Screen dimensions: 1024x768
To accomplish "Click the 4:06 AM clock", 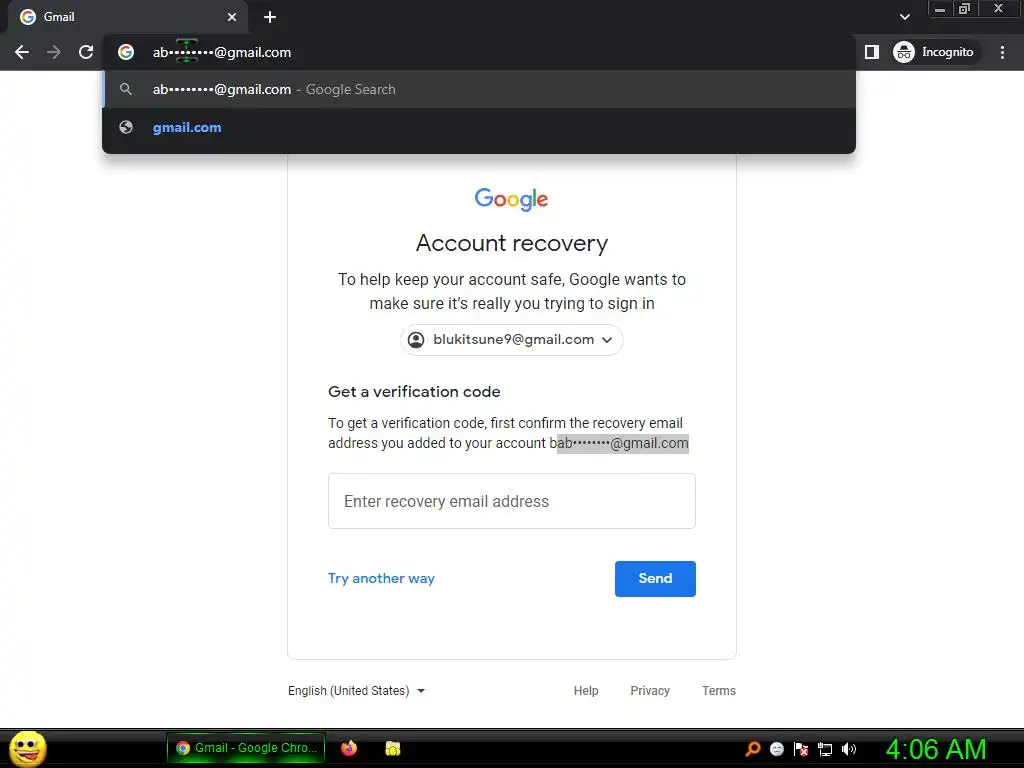I will click(935, 749).
